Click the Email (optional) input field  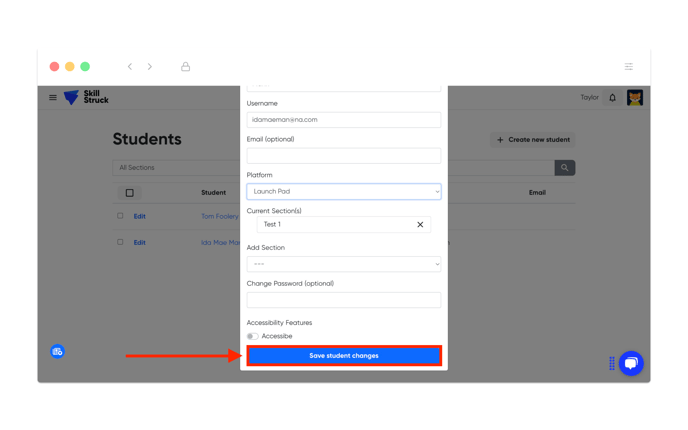point(344,156)
